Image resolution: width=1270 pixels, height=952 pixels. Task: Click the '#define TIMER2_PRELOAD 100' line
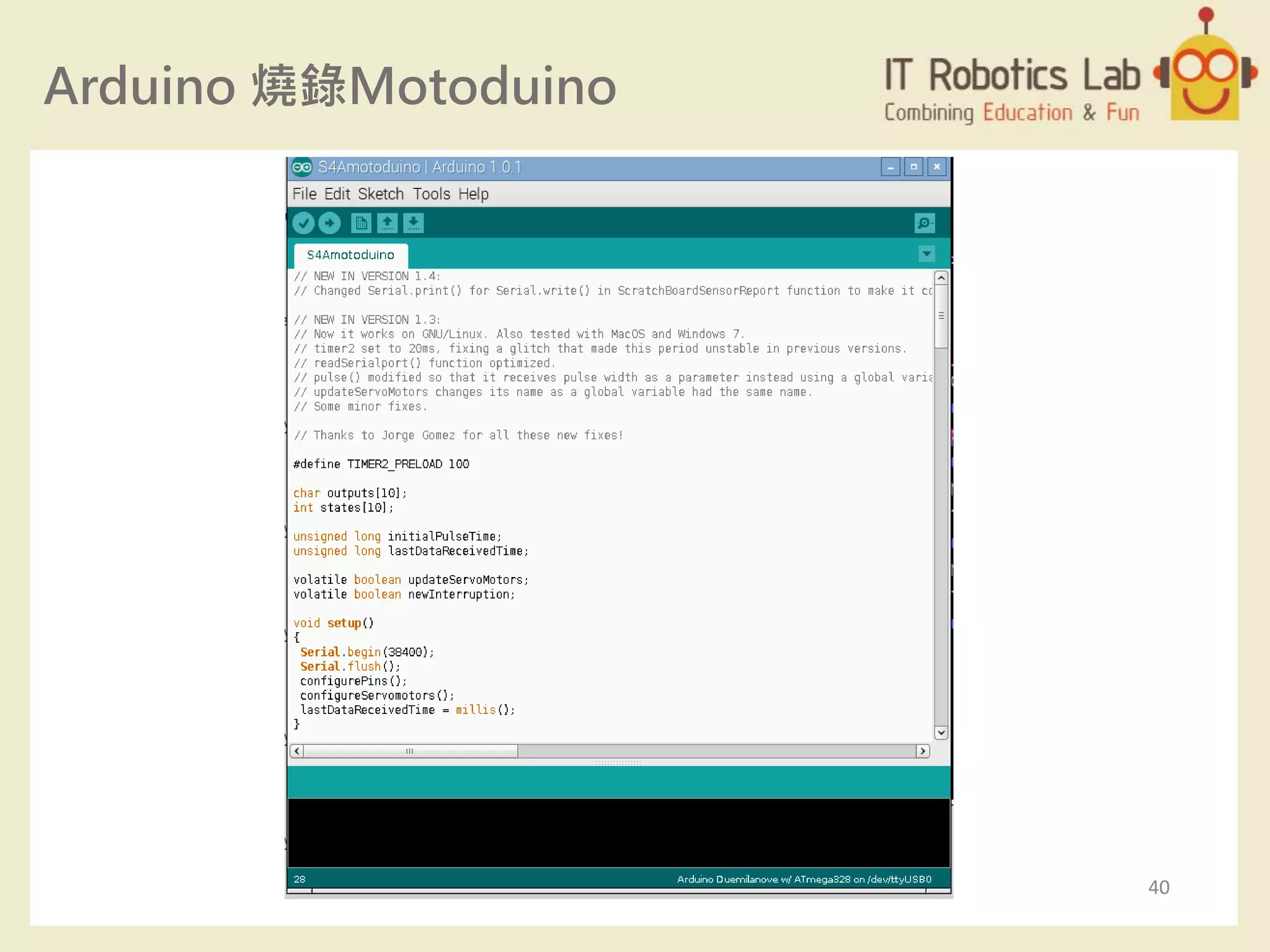(381, 464)
